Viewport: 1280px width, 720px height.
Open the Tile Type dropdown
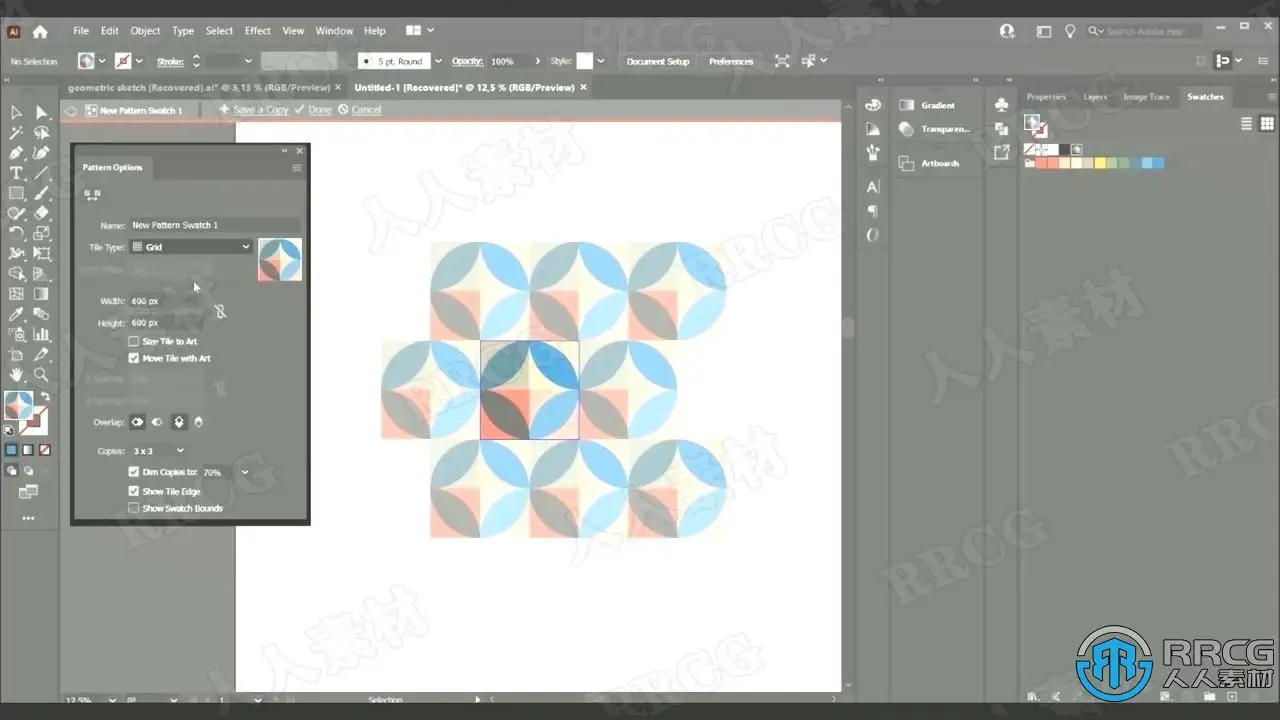click(191, 247)
